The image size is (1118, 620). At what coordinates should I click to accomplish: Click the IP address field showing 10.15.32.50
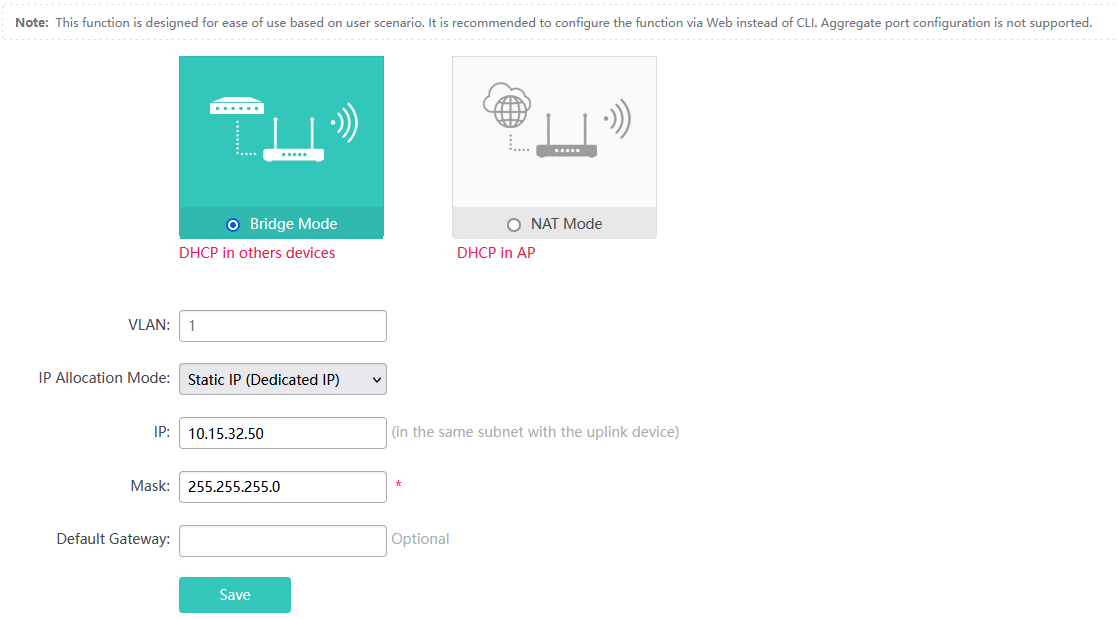tap(283, 433)
